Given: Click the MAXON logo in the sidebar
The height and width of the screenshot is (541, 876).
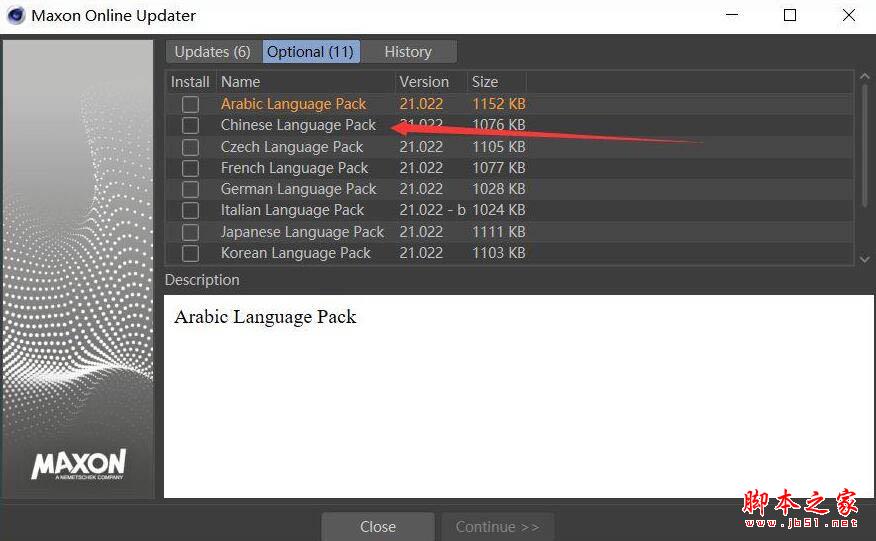Looking at the screenshot, I should click(79, 464).
